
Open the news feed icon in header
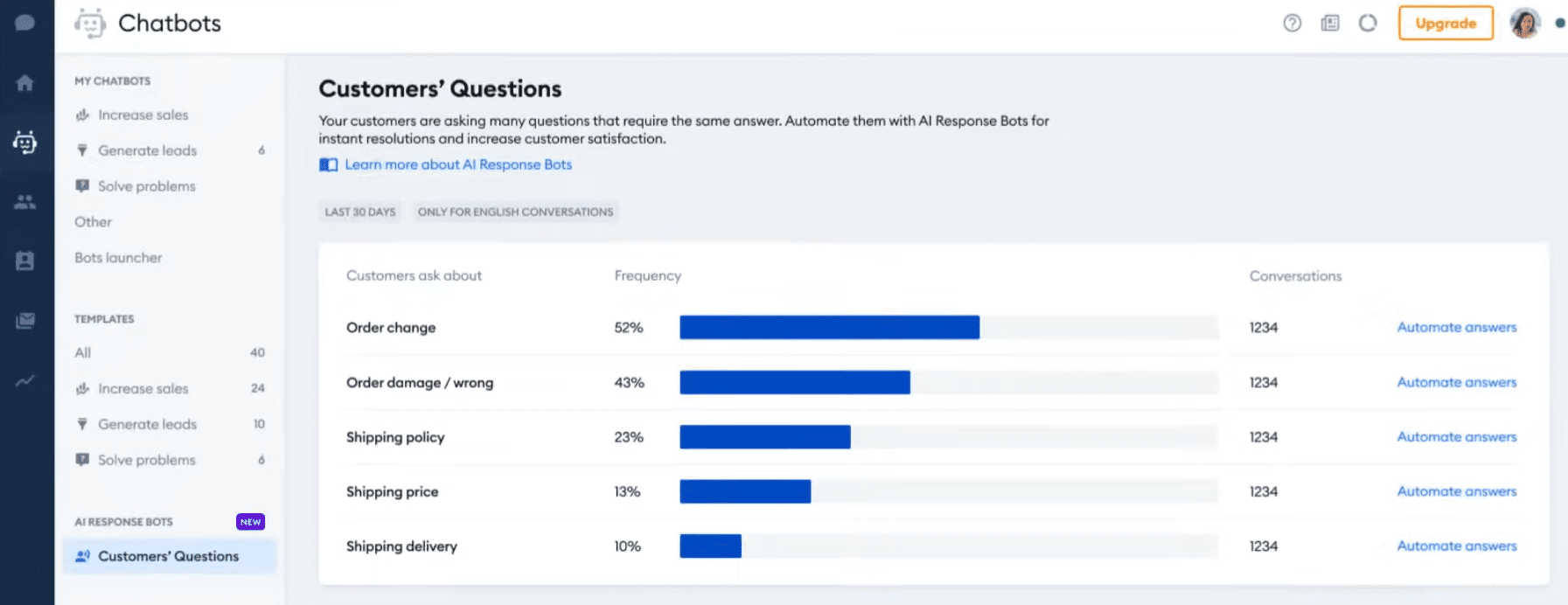pyautogui.click(x=1330, y=24)
